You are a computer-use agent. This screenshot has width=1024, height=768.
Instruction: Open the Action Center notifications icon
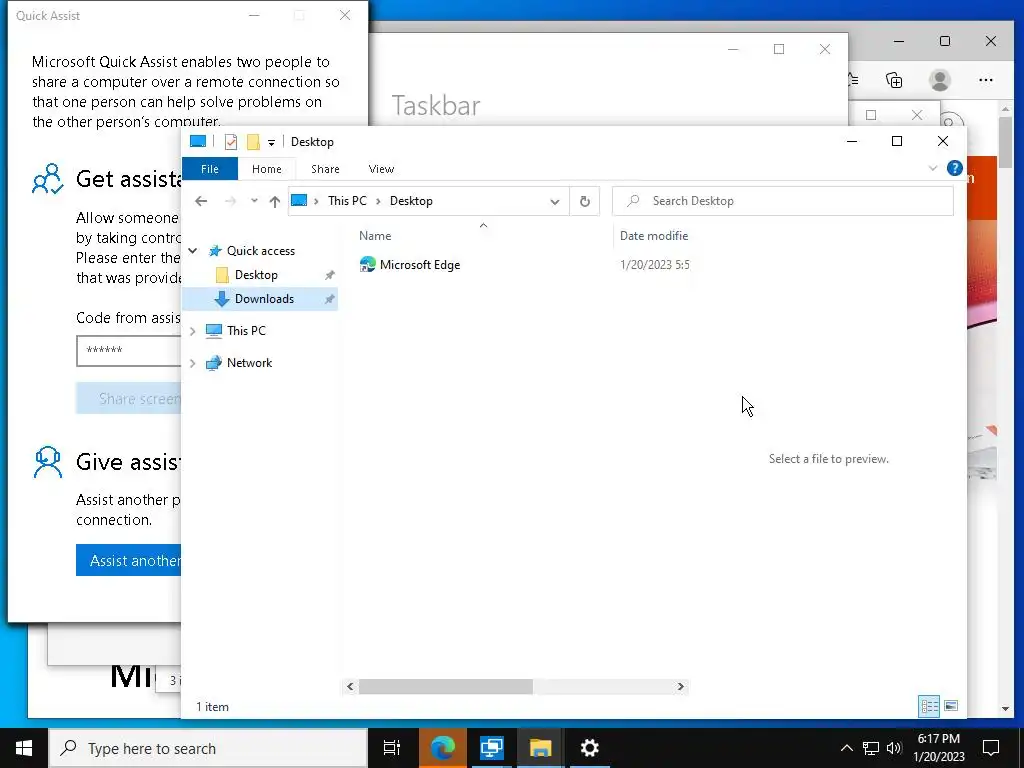pyautogui.click(x=991, y=748)
